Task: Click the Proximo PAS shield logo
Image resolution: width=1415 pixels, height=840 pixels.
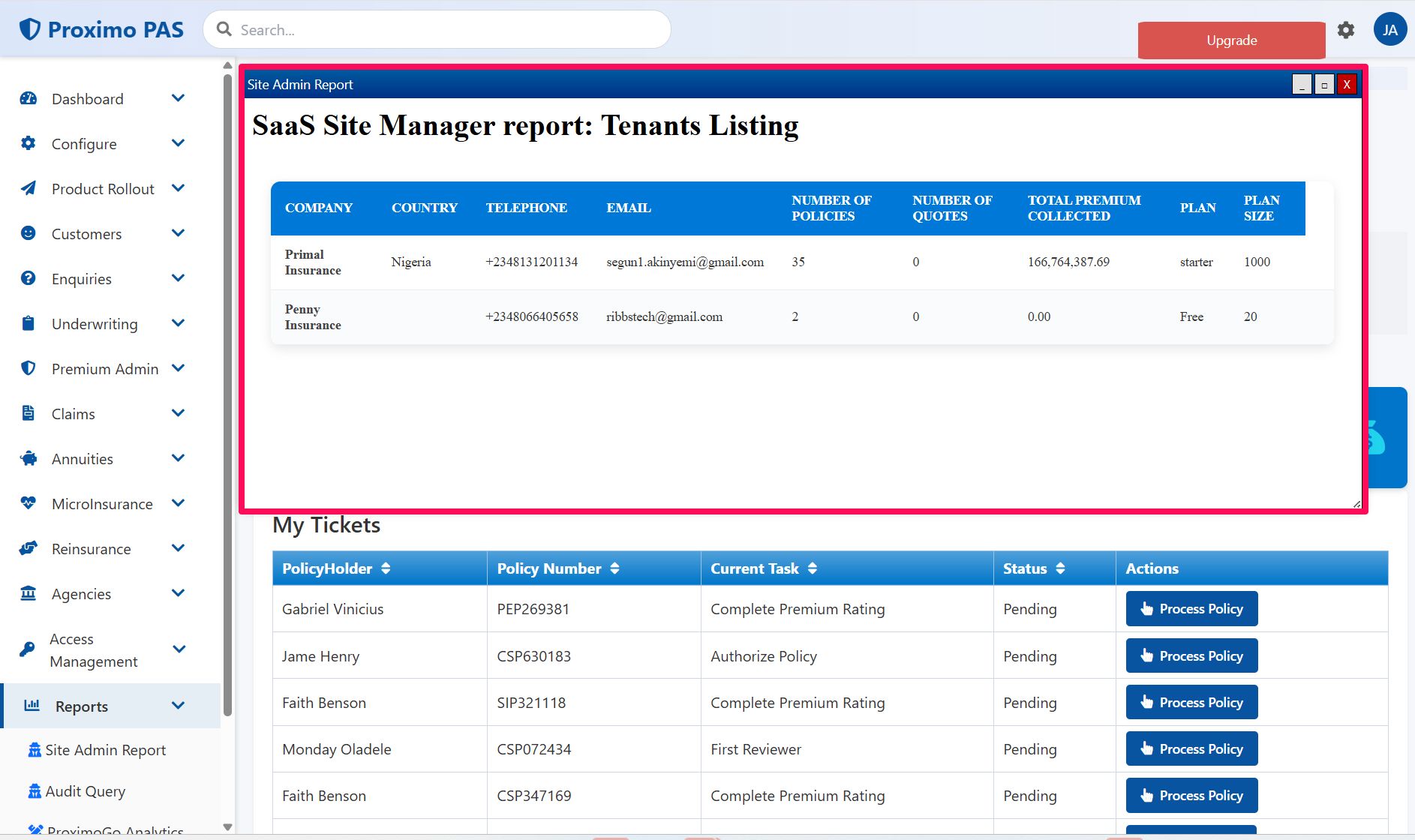Action: click(x=30, y=29)
